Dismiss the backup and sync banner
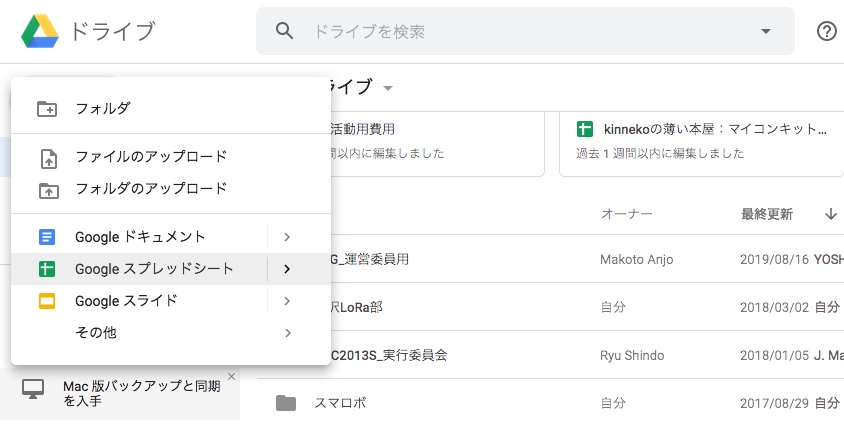 [231, 377]
